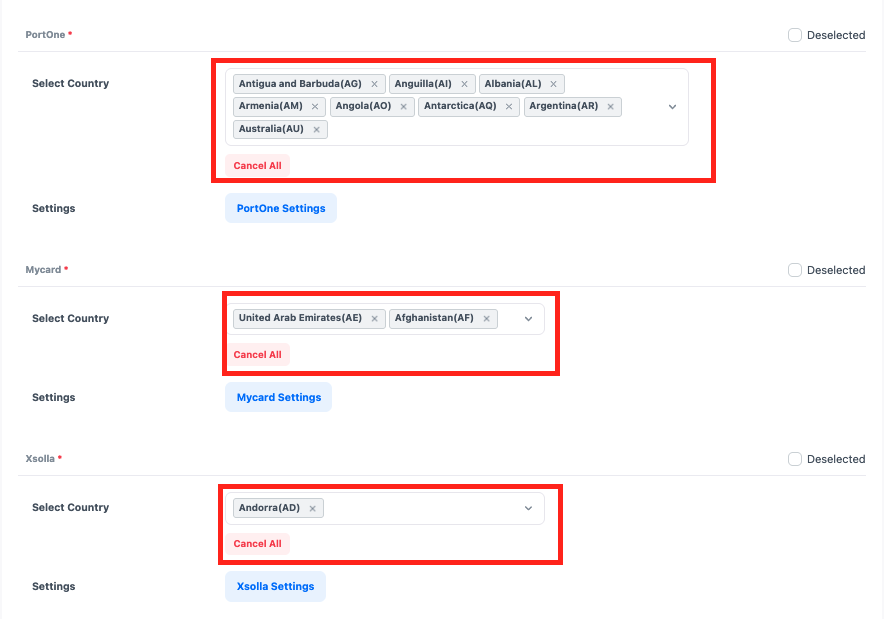Toggle the PortOne Deselected checkbox
The width and height of the screenshot is (884, 619).
pos(795,35)
